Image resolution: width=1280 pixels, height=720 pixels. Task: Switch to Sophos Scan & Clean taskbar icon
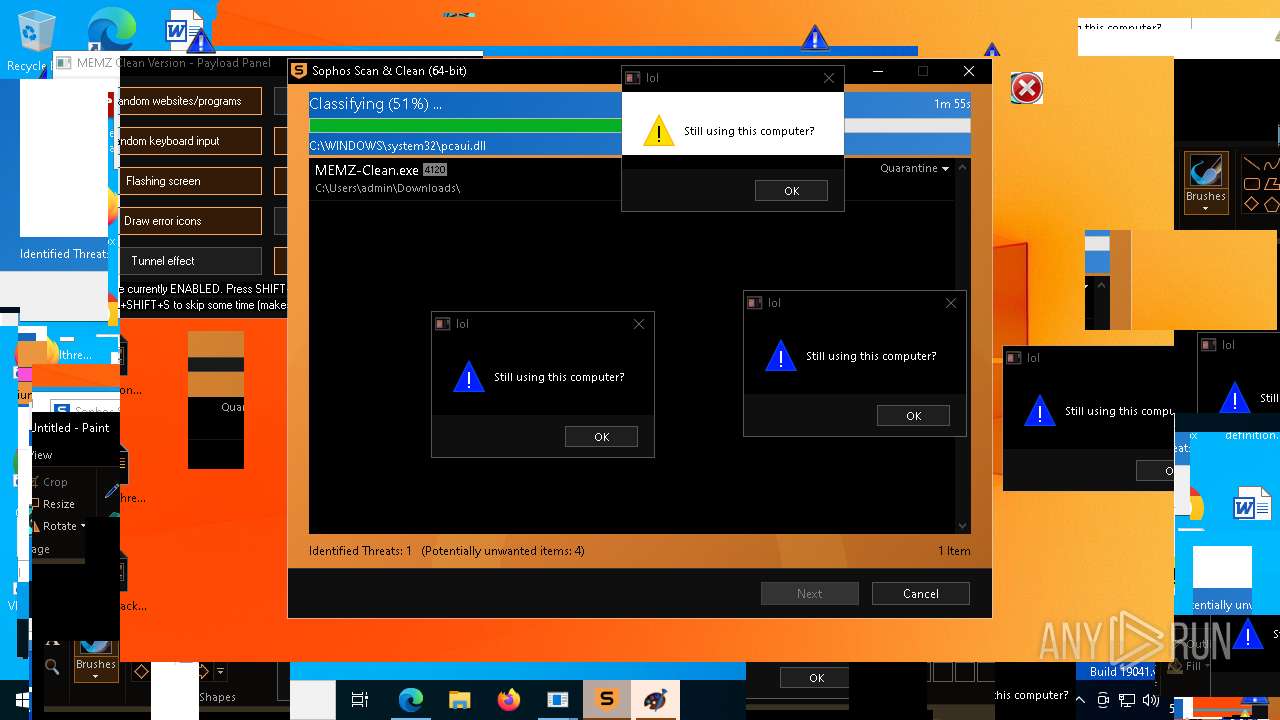(606, 700)
